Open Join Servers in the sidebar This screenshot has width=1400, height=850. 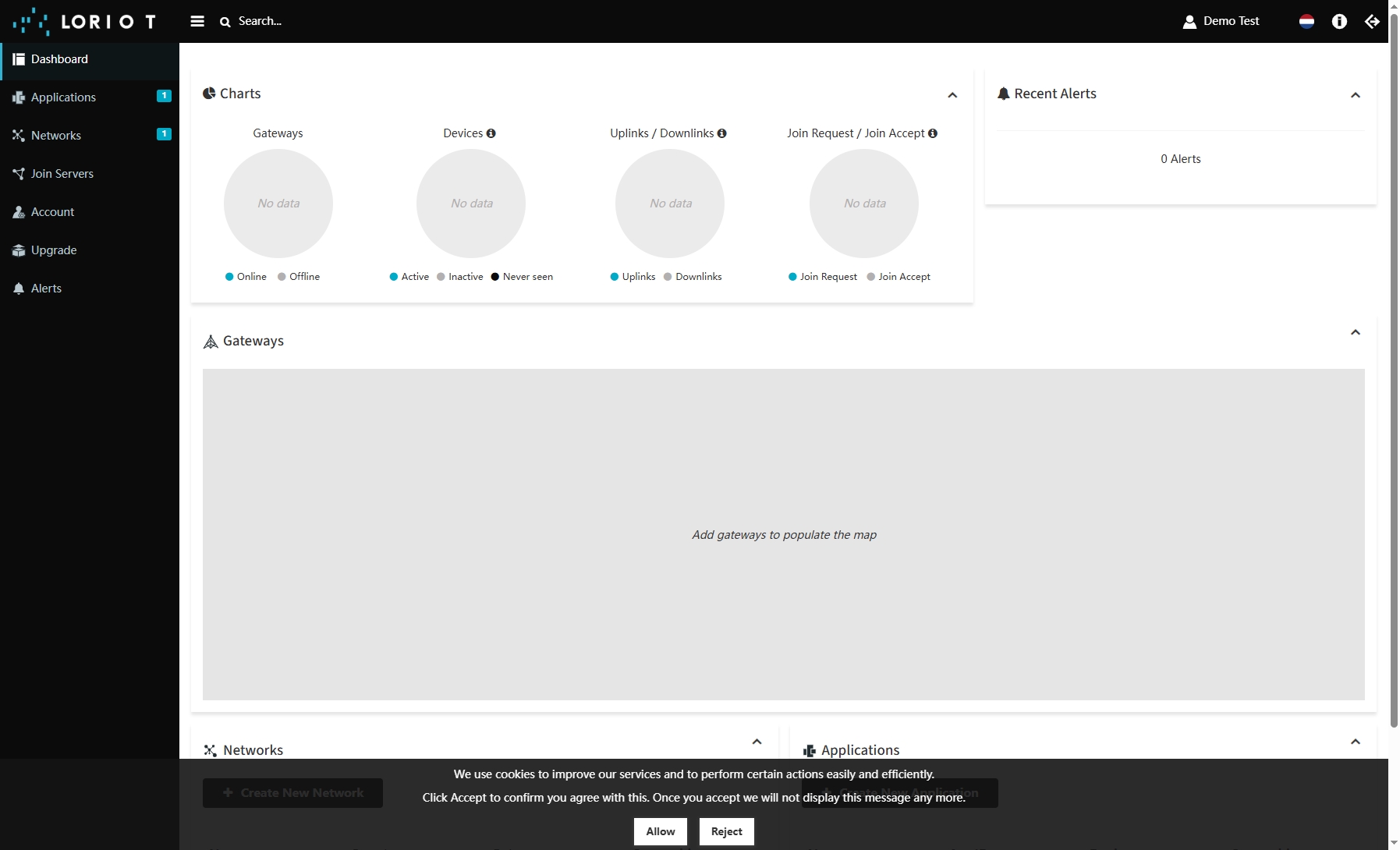point(62,174)
